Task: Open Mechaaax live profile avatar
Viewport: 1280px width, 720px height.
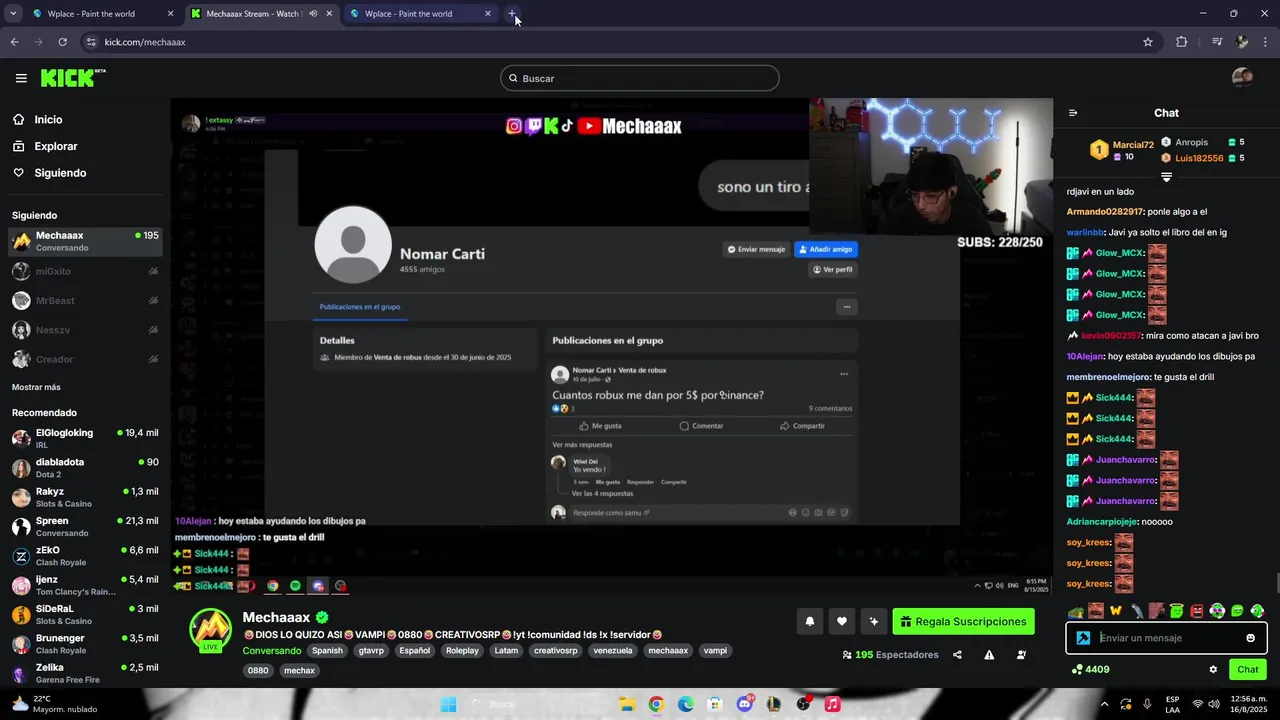Action: [x=211, y=630]
